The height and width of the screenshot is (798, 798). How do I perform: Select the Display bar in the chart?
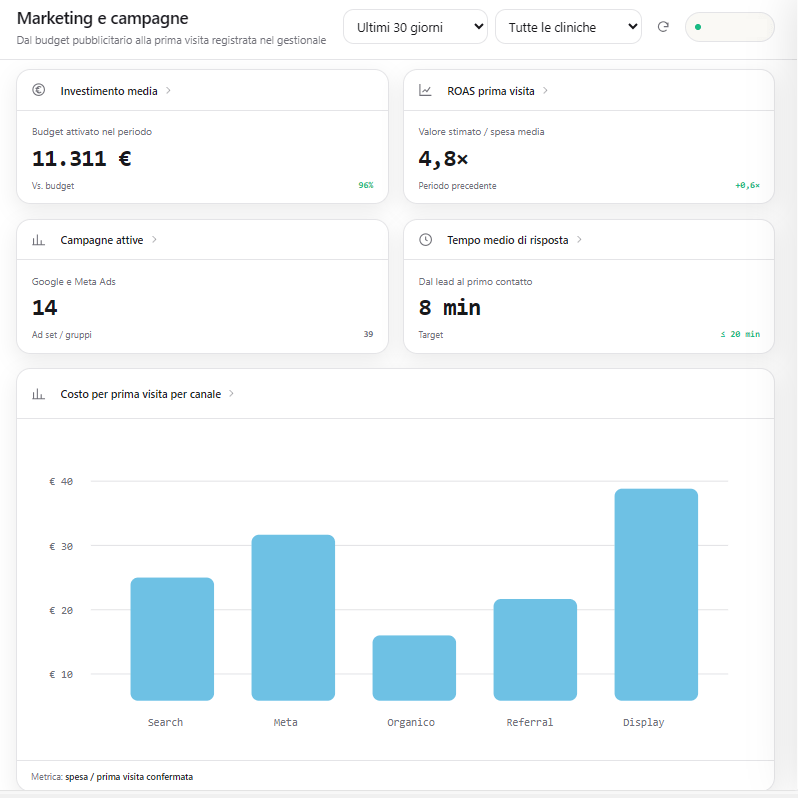(x=656, y=594)
